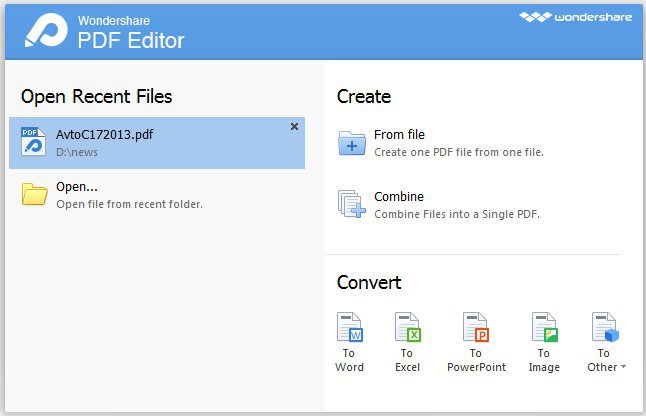This screenshot has height=416, width=646.
Task: Select the Combine create option
Action: pyautogui.click(x=399, y=197)
